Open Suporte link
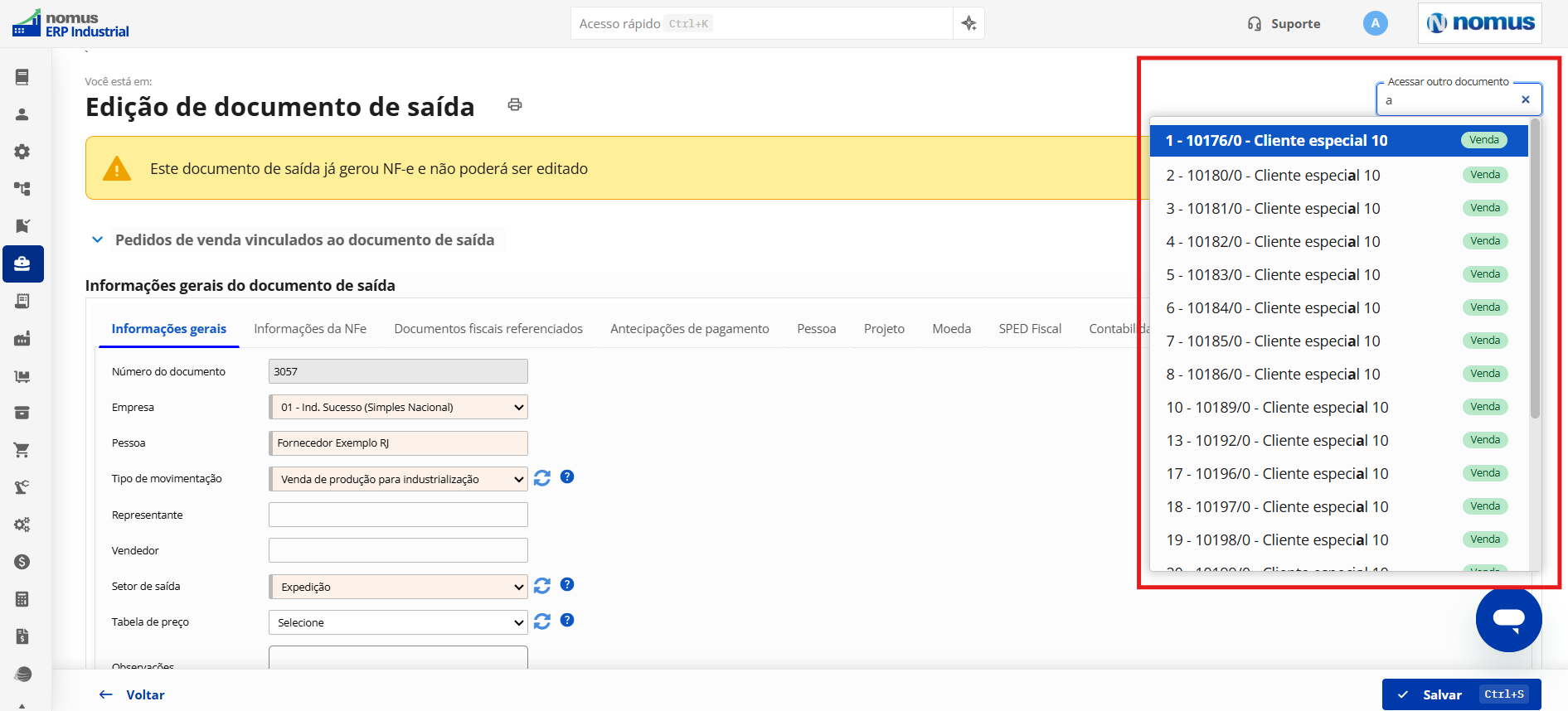 coord(1284,23)
